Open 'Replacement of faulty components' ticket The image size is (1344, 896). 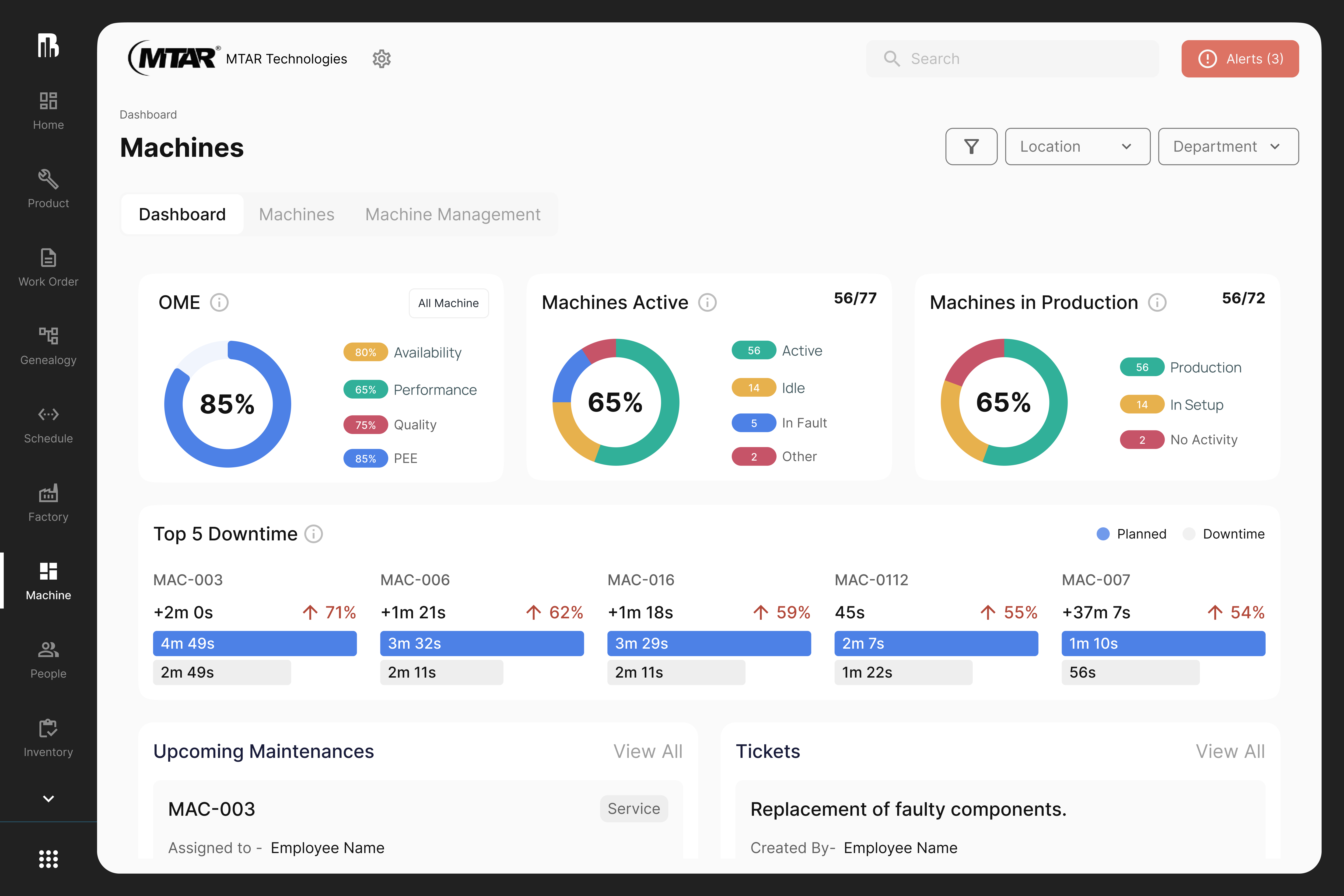click(1000, 819)
